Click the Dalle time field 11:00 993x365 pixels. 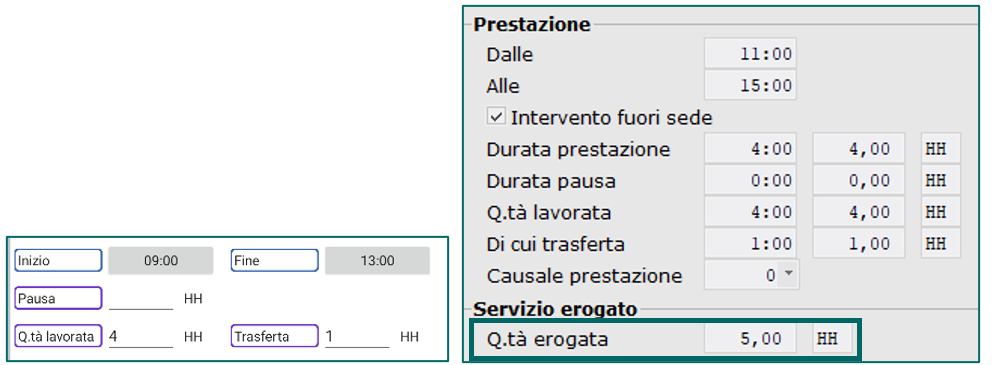750,54
